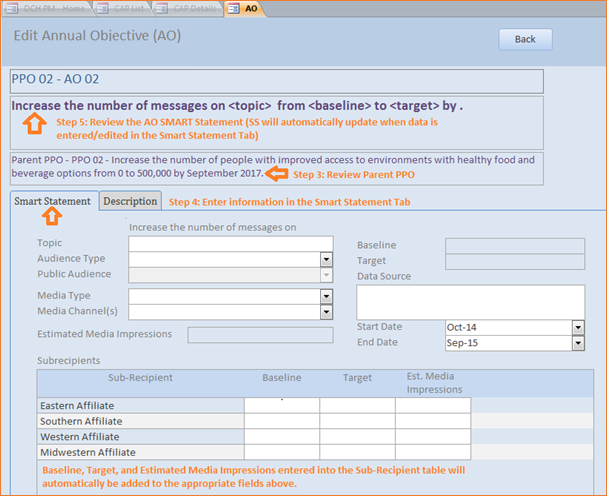Image resolution: width=607 pixels, height=496 pixels.
Task: Click the Subrecipients section label
Action: point(69,360)
